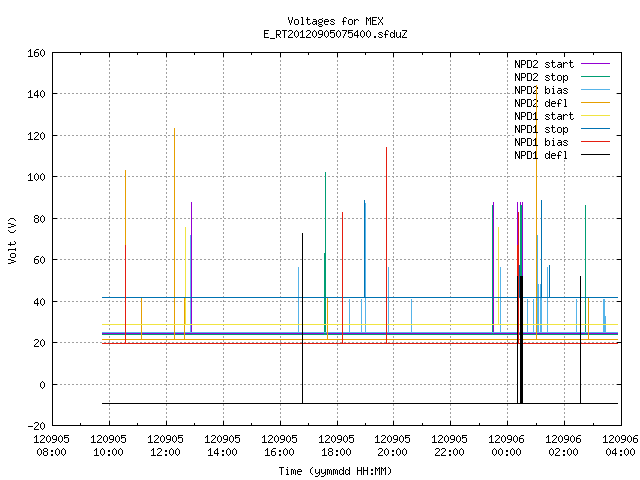Click the green spike reaching 102 V before 18:00
This screenshot has height=480, width=640.
(325, 253)
